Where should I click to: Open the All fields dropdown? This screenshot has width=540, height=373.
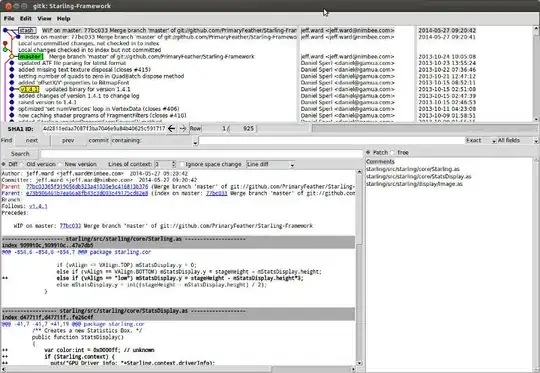click(x=517, y=141)
